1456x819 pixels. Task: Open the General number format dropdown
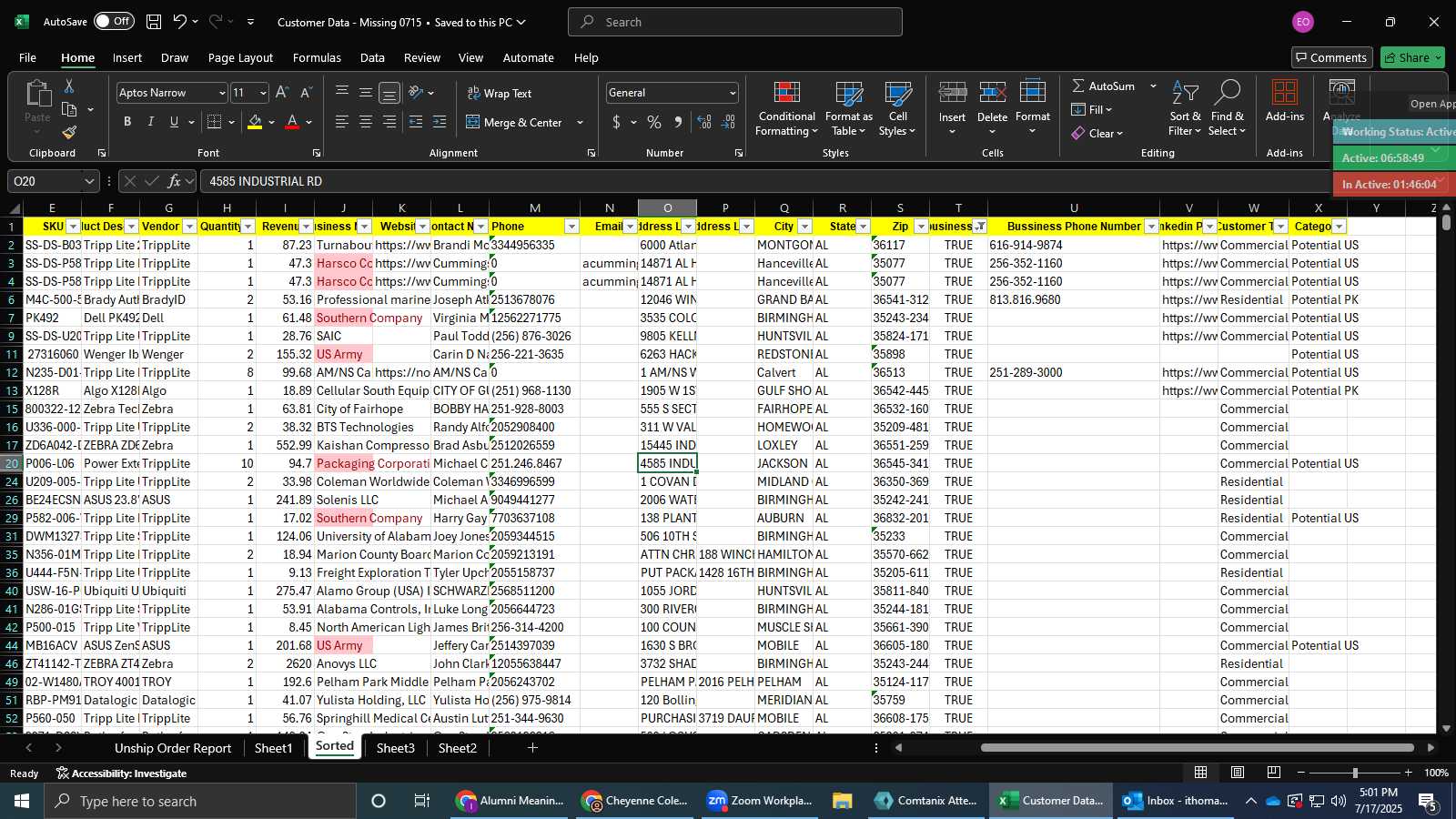732,93
